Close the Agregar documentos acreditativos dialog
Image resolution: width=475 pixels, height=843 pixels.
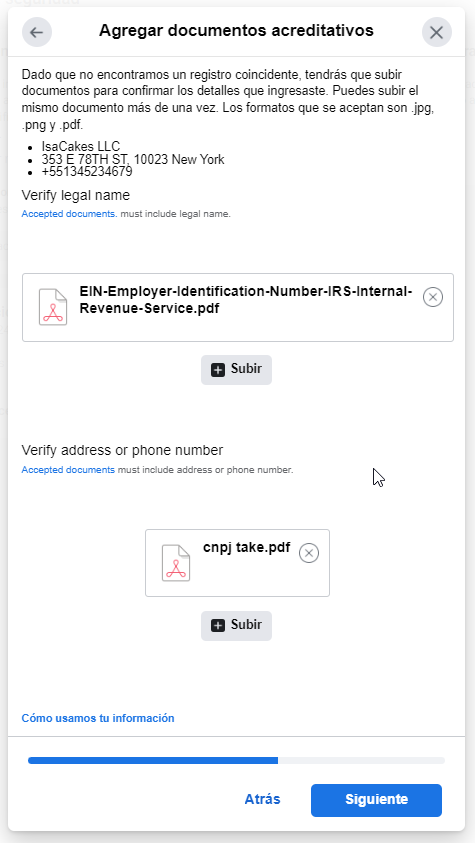pyautogui.click(x=436, y=32)
